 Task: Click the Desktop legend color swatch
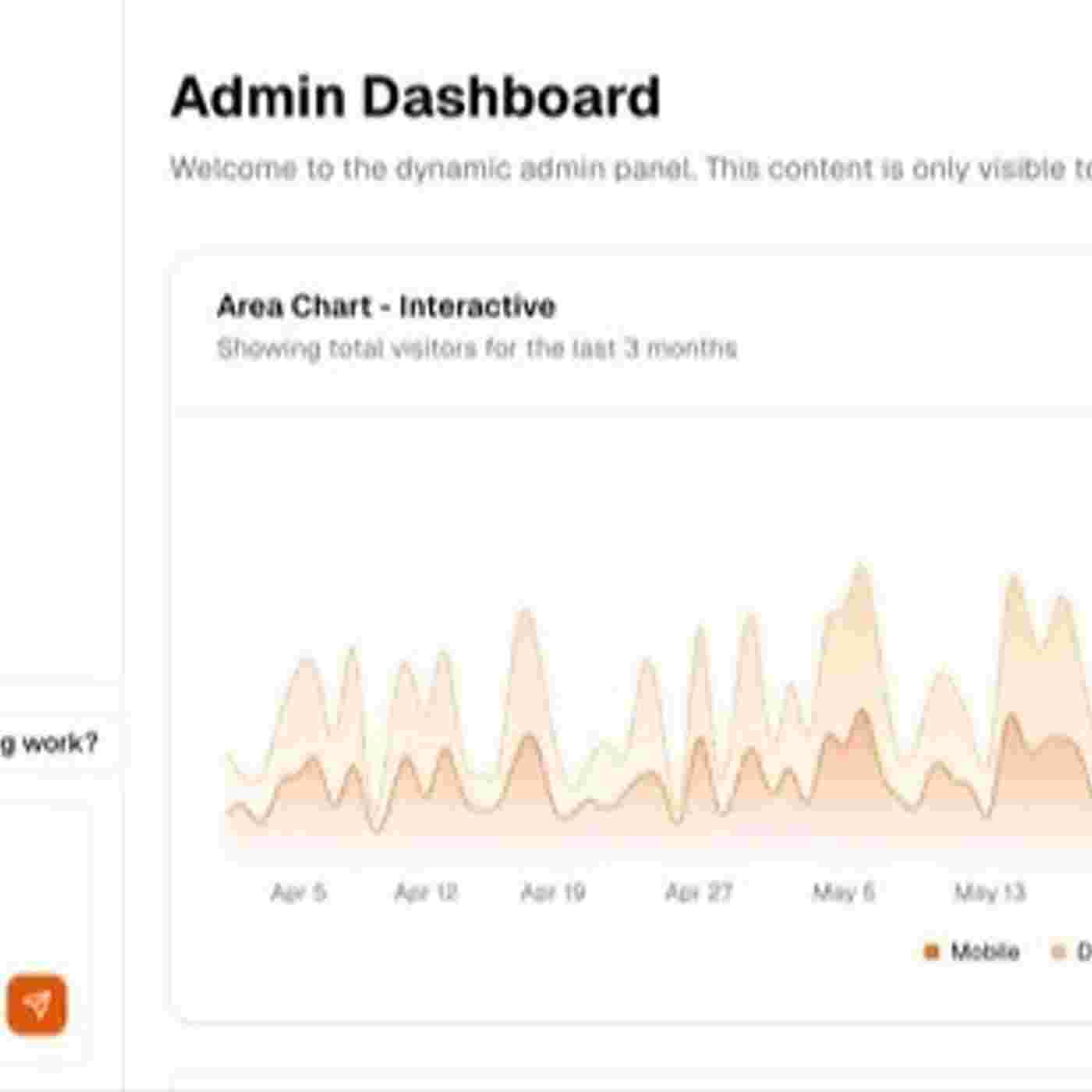point(1058,952)
